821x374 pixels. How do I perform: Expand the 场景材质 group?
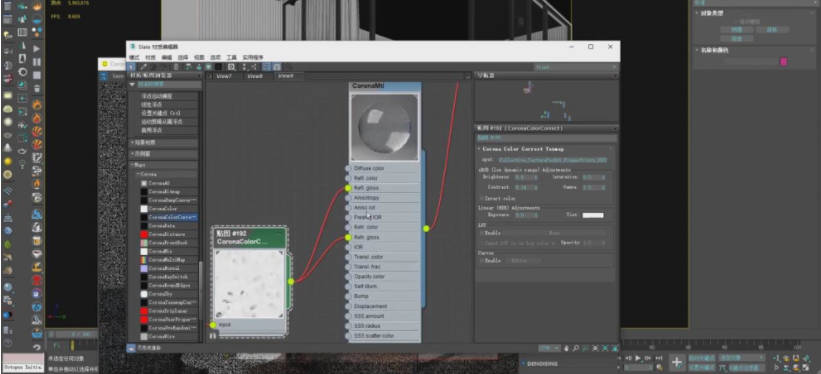[x=164, y=142]
